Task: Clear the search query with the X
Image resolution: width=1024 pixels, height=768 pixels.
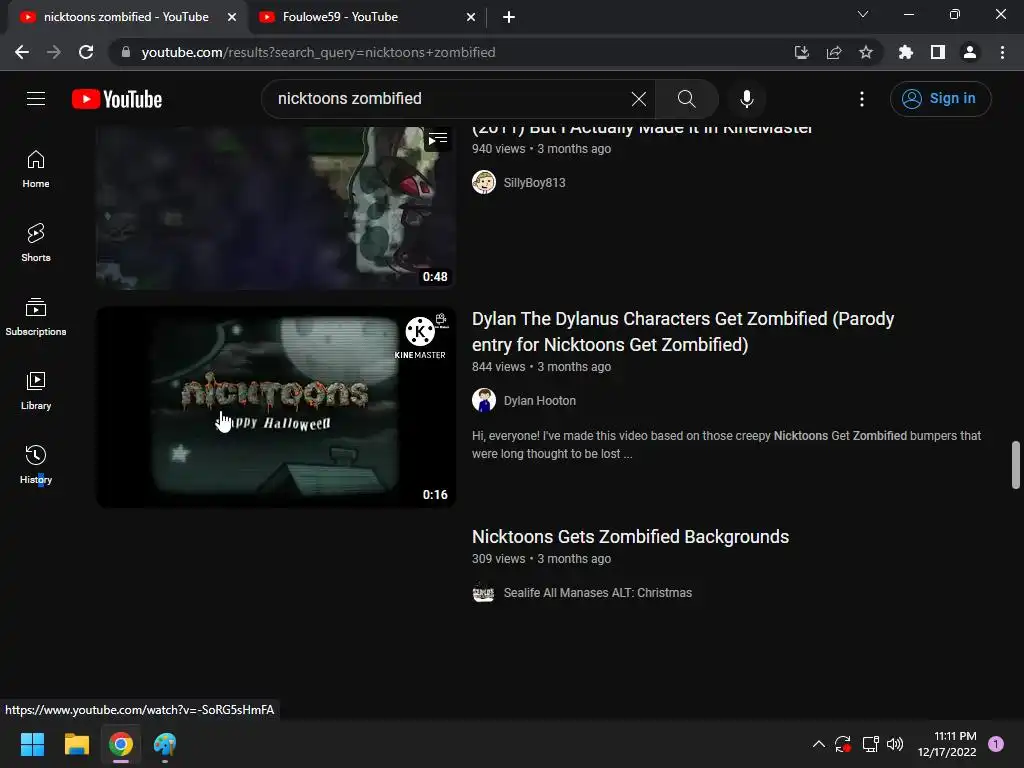Action: [639, 99]
